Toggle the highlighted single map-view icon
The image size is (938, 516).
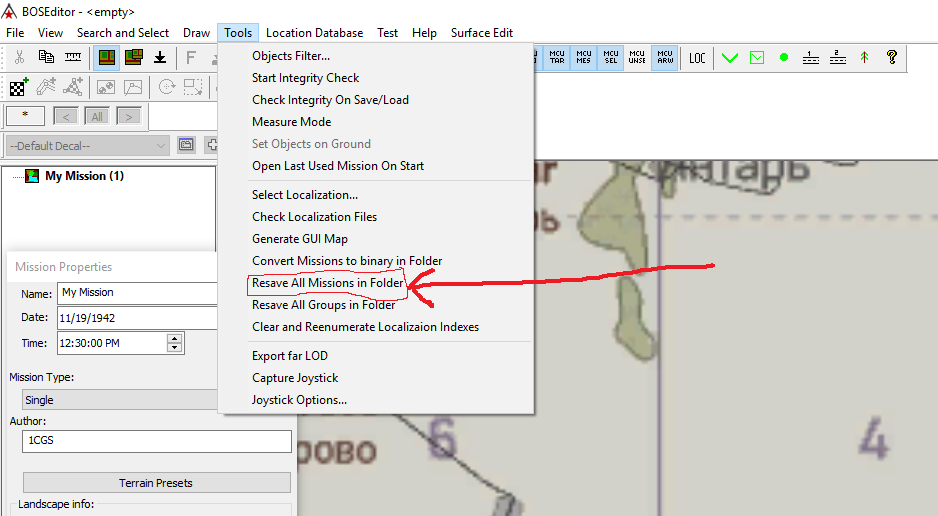[106, 57]
